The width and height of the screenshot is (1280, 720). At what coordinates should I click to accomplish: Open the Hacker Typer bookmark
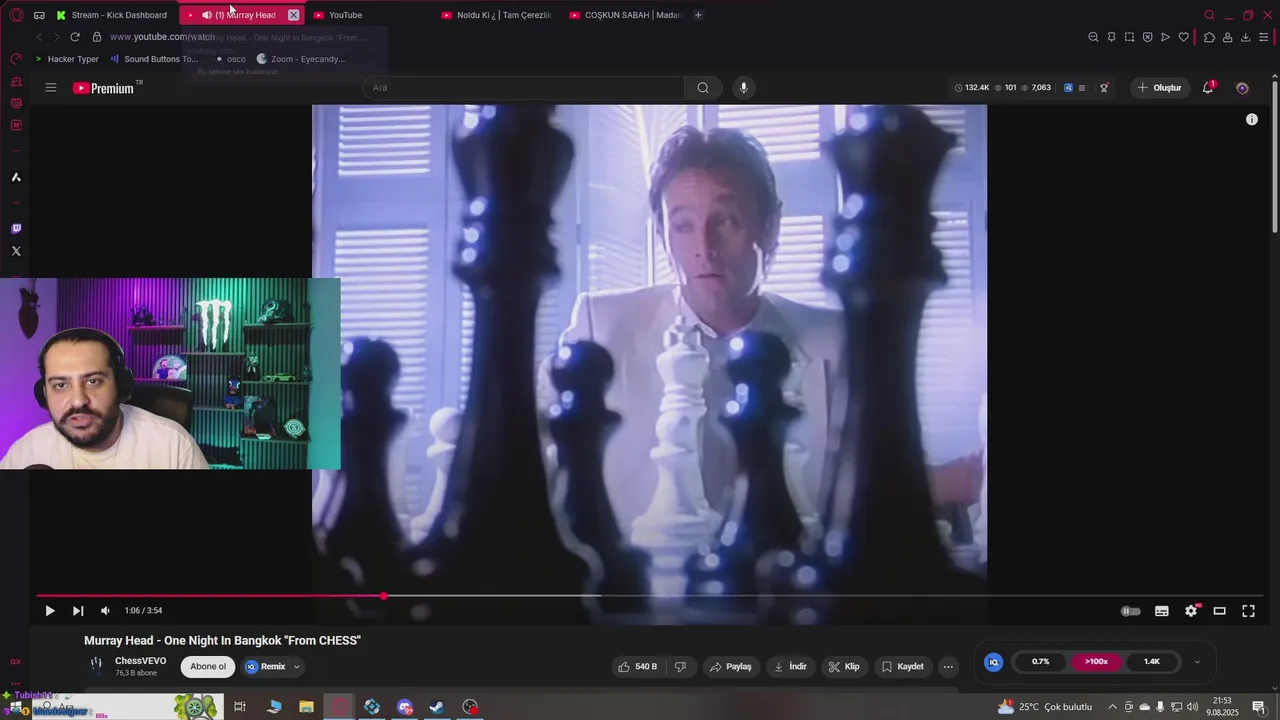pyautogui.click(x=67, y=59)
